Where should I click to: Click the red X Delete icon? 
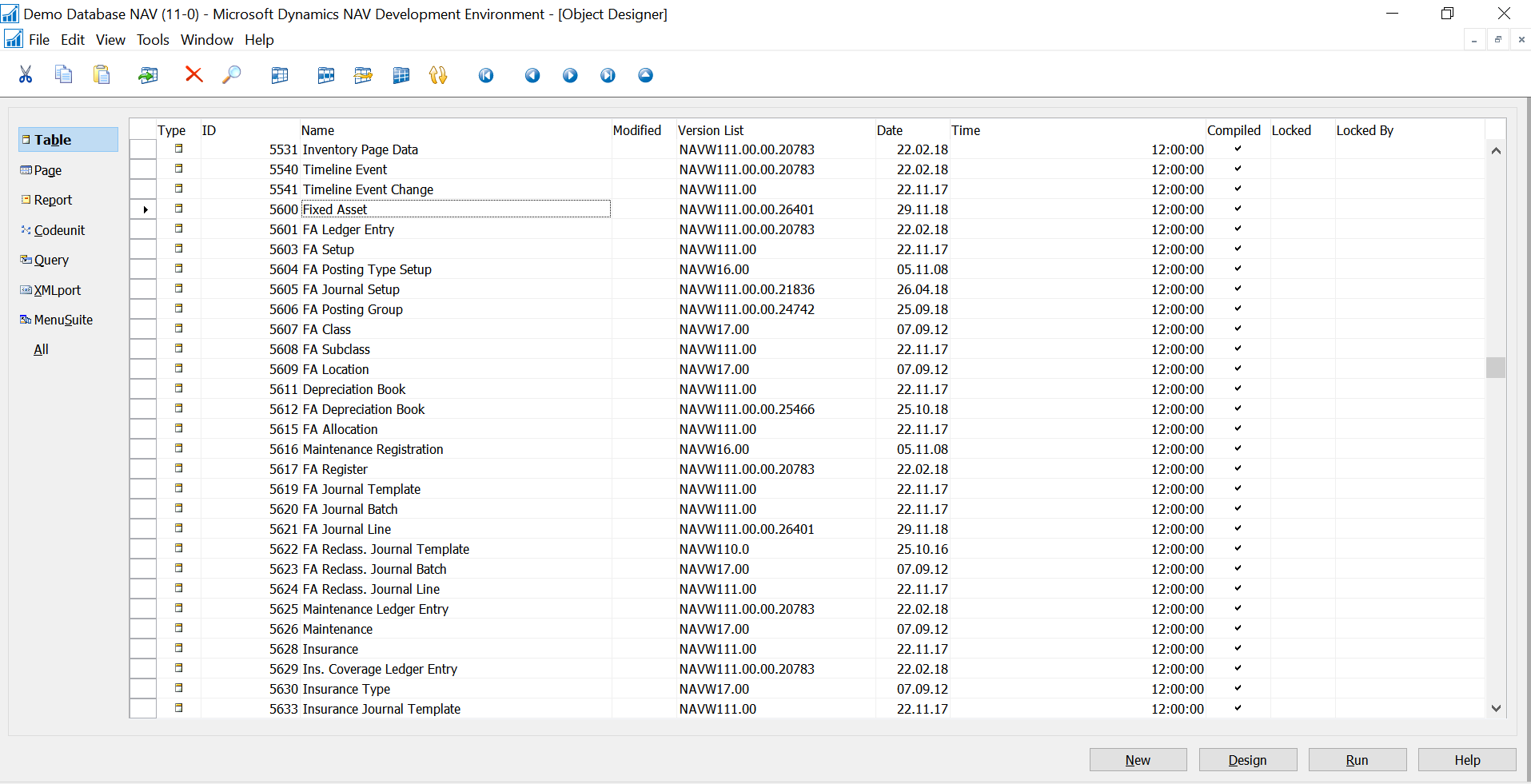tap(193, 75)
